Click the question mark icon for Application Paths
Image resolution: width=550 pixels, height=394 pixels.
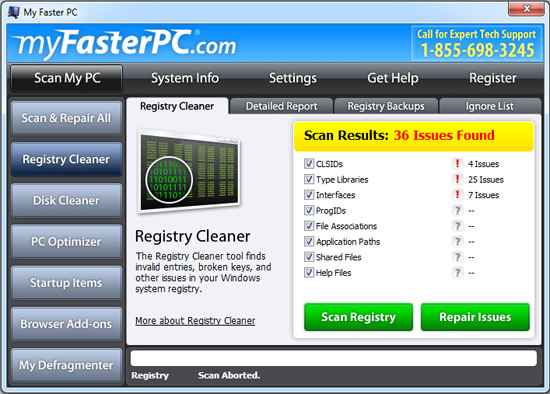pos(457,242)
